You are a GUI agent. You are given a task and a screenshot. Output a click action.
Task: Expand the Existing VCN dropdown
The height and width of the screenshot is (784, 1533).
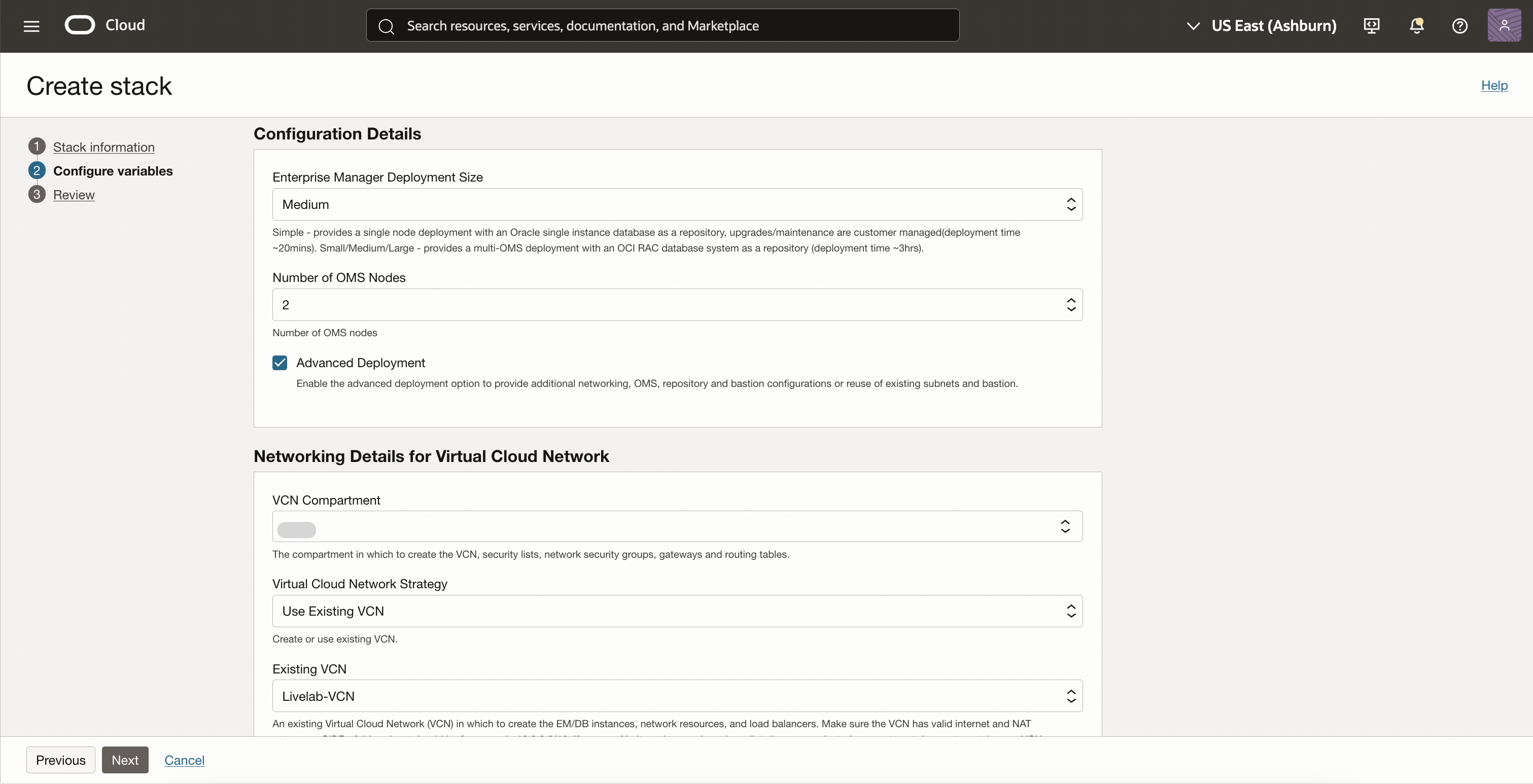[677, 697]
